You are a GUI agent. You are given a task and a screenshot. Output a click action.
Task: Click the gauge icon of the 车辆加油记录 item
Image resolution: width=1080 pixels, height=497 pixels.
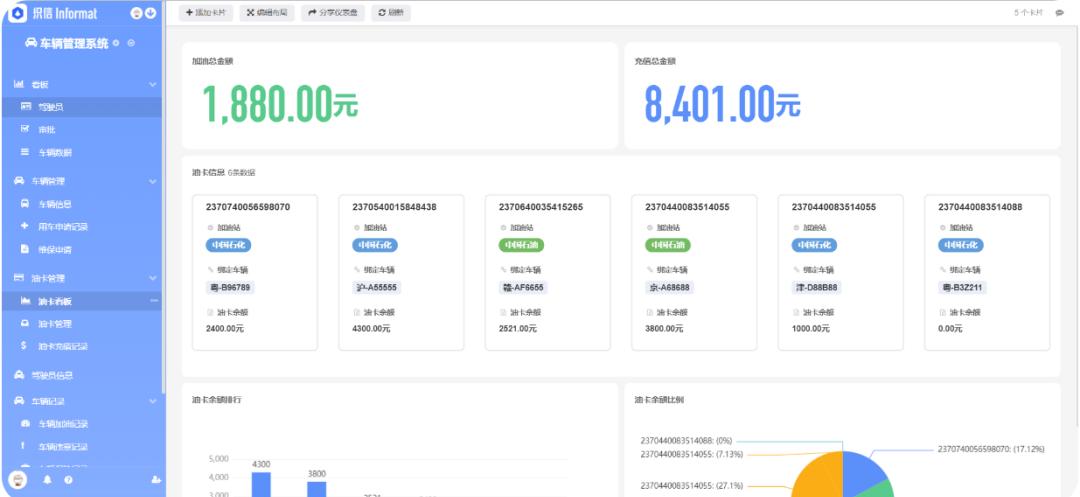click(25, 423)
